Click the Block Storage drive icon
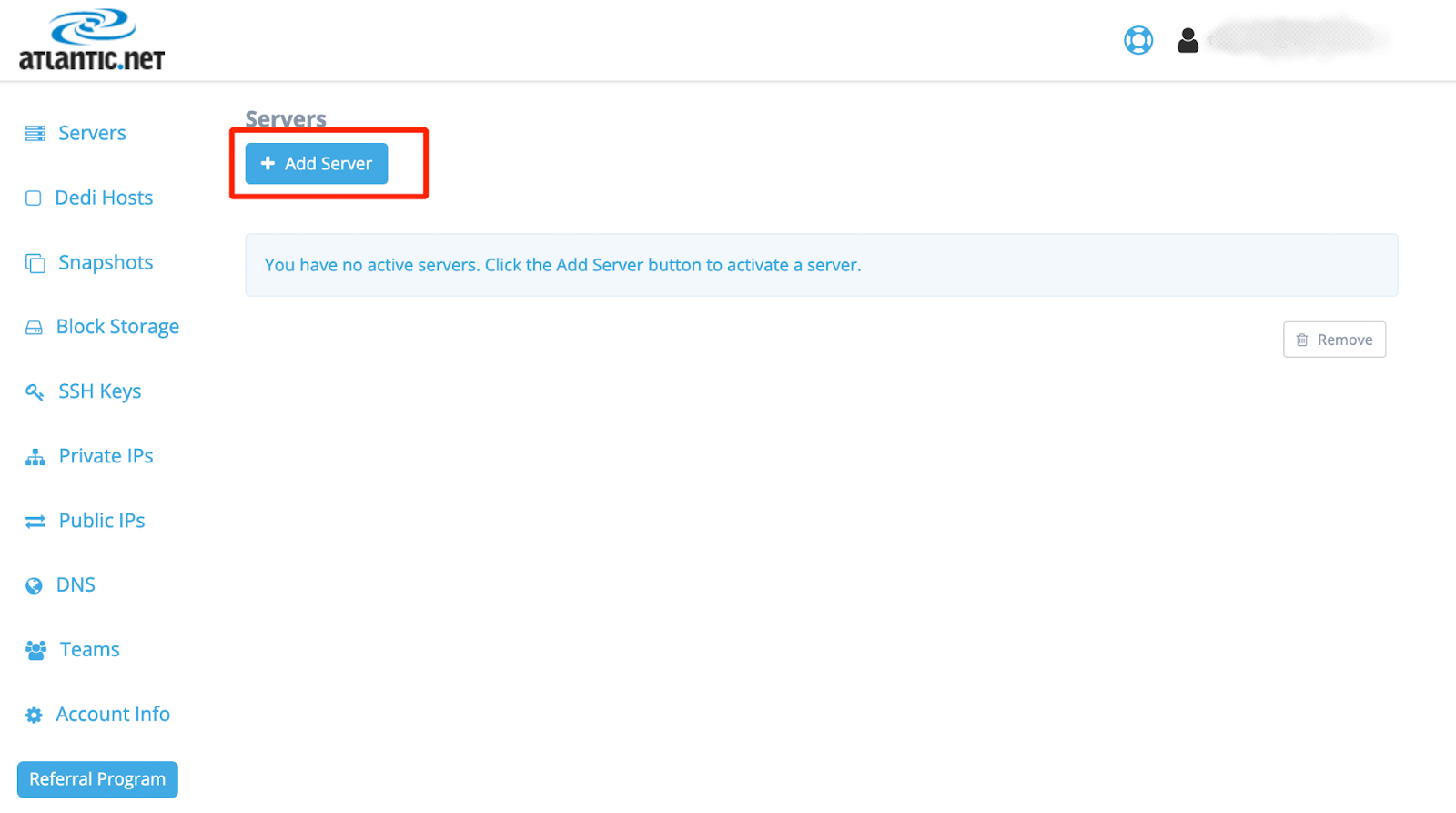 pos(34,328)
